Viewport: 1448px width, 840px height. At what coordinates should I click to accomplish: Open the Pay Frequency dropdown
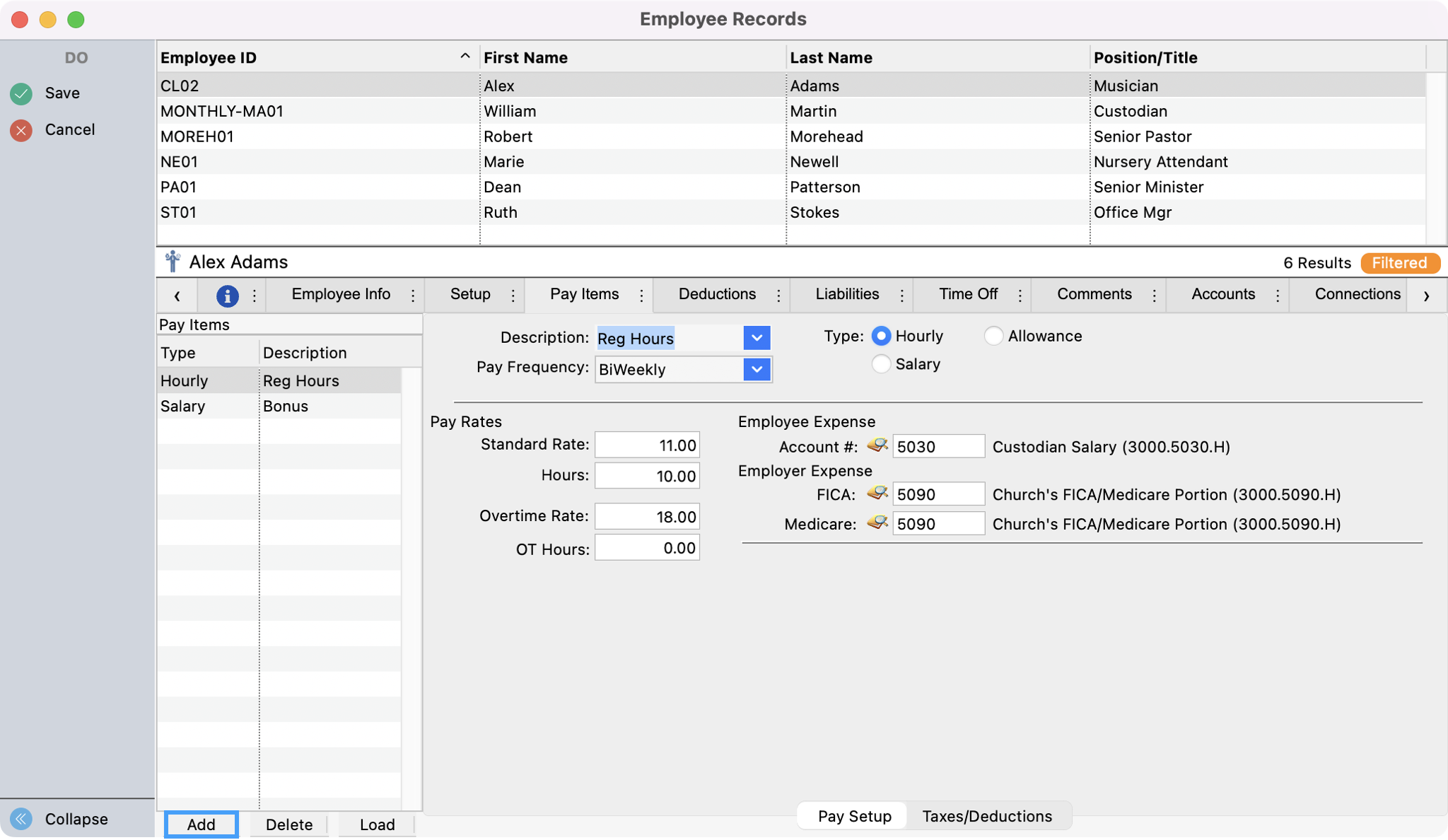757,369
